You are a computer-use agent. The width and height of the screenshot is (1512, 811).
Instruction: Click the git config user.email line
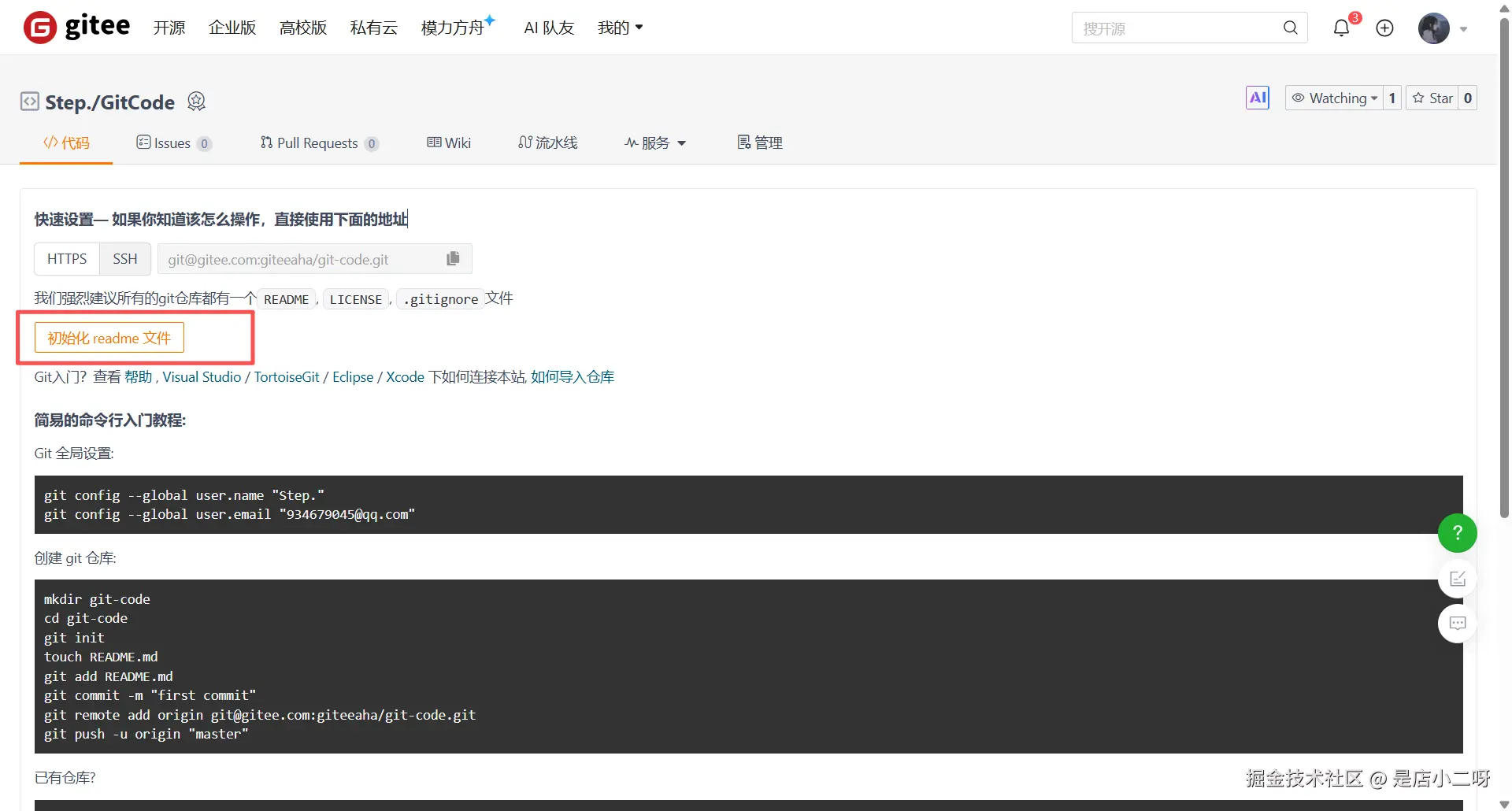click(x=229, y=514)
